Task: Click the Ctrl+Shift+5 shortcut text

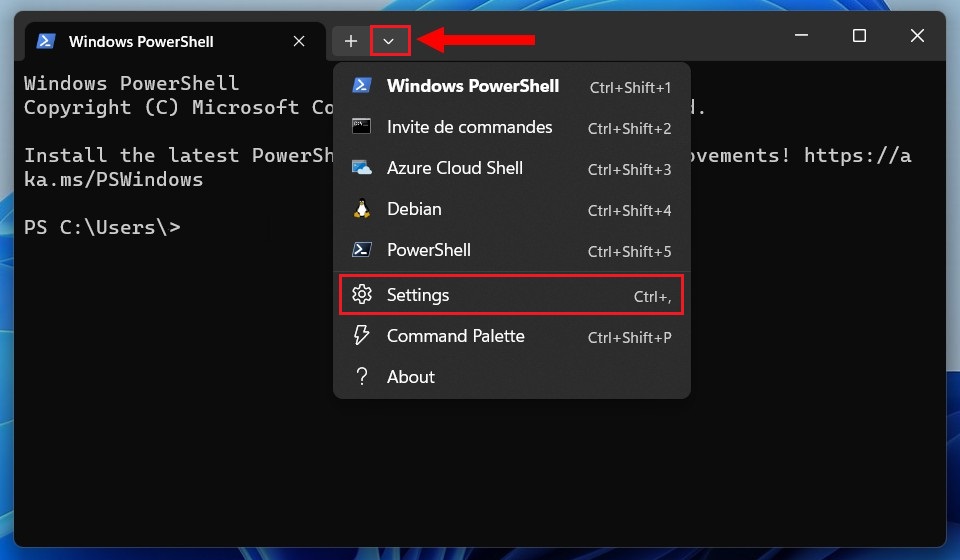Action: point(629,252)
